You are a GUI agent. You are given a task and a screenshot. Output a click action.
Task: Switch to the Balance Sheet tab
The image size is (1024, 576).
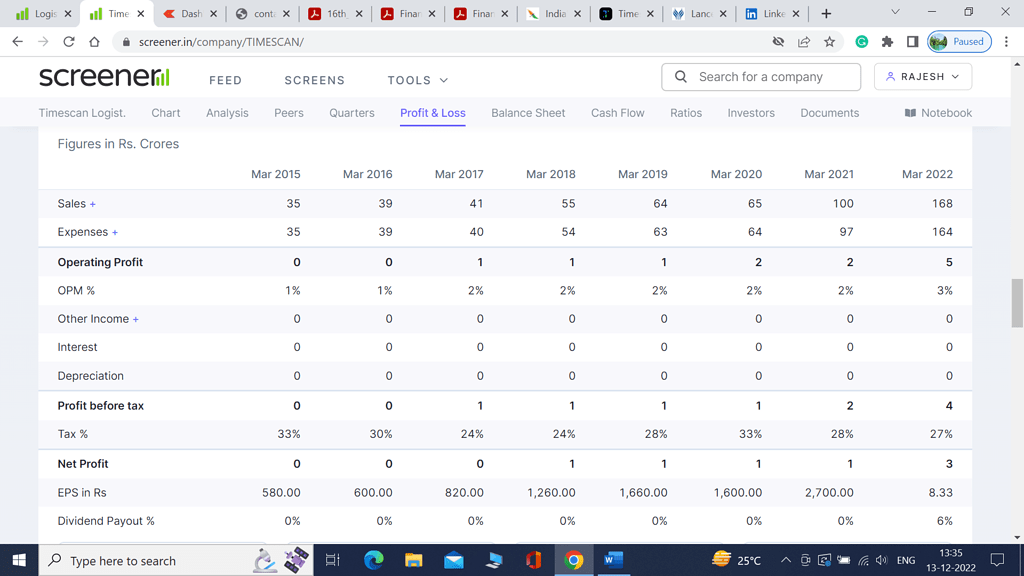click(528, 113)
